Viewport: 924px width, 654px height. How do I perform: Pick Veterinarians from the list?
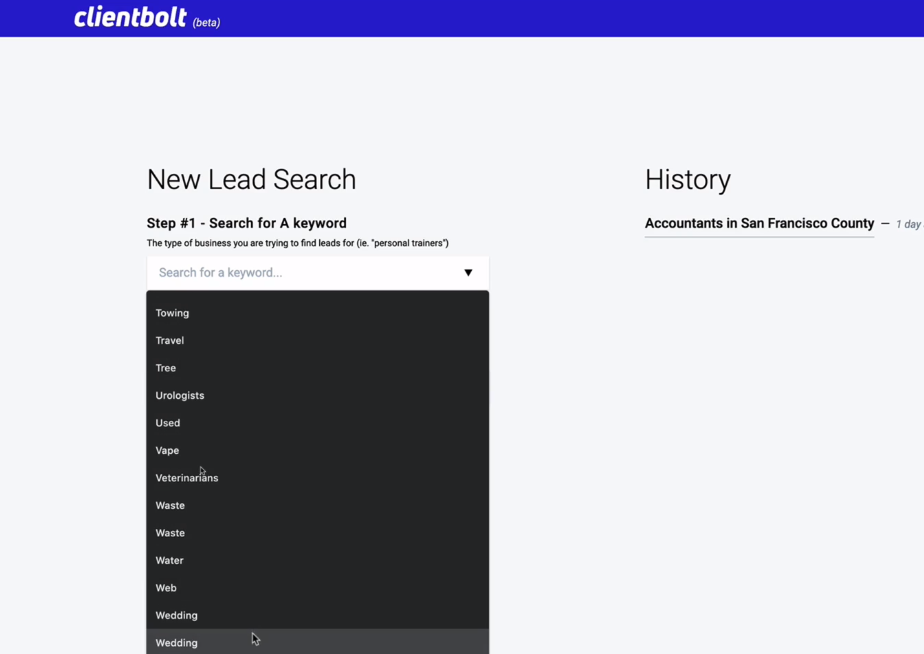click(x=318, y=478)
